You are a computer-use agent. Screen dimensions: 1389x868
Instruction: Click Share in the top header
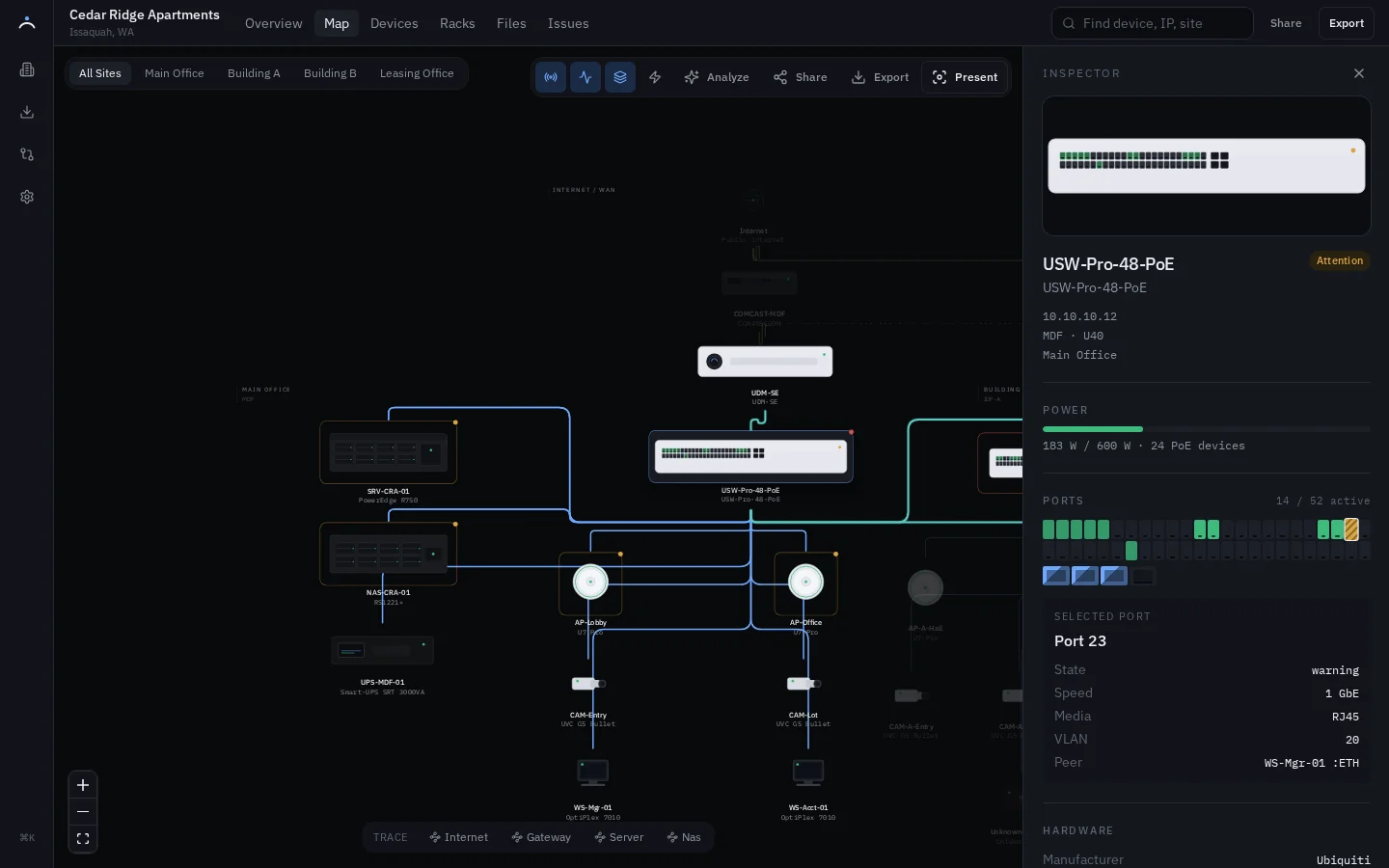1286,23
